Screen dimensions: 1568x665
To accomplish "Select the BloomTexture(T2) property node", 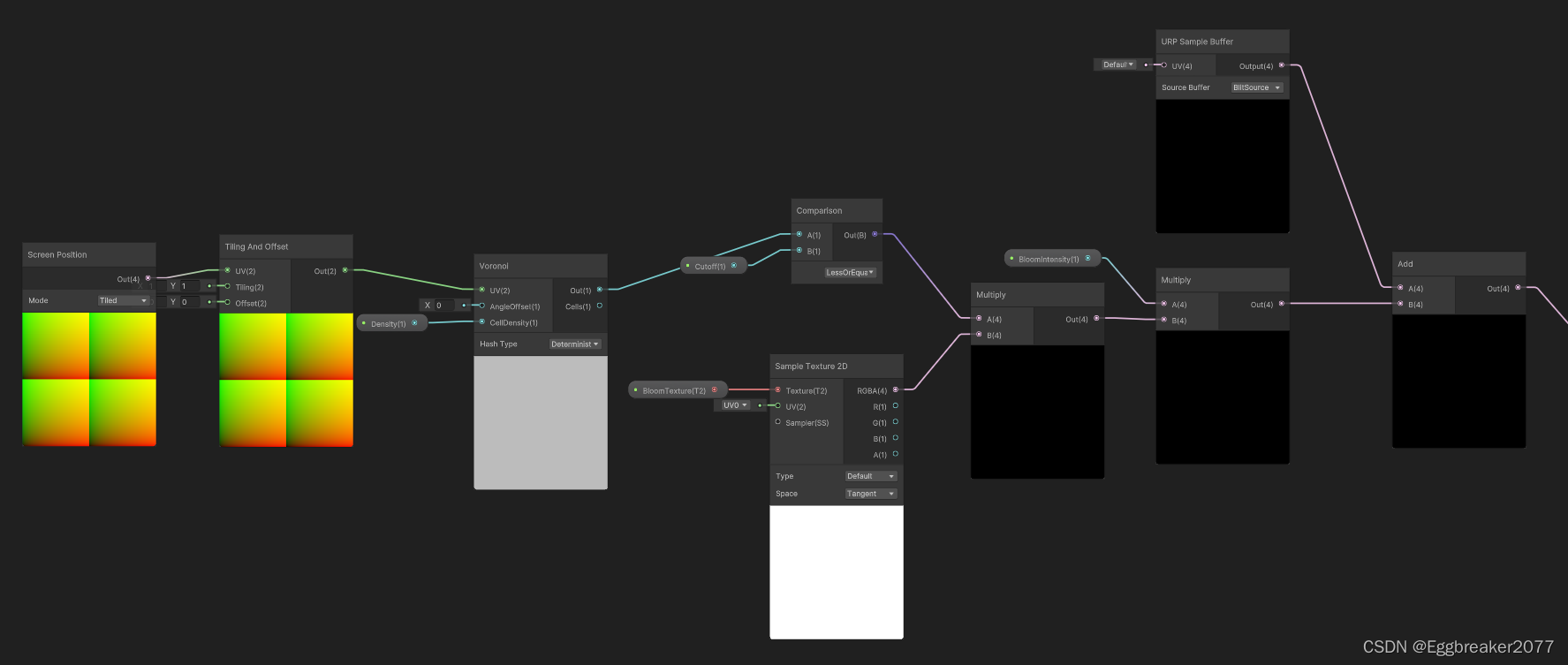I will coord(678,390).
